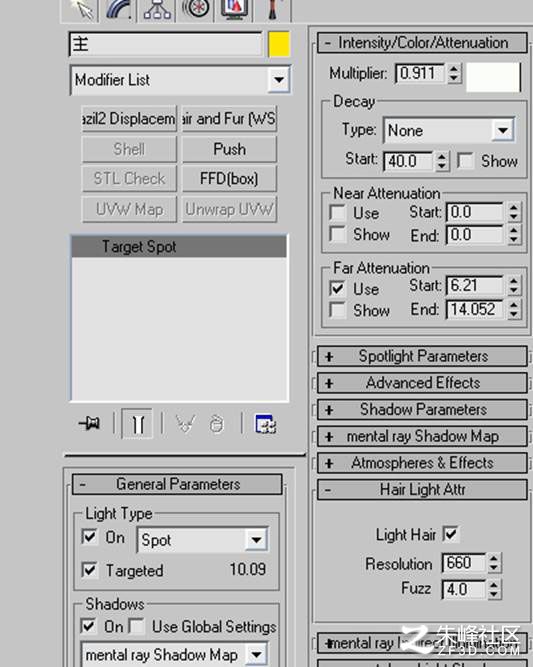
Task: Open the Modifier List dropdown
Action: coord(180,80)
